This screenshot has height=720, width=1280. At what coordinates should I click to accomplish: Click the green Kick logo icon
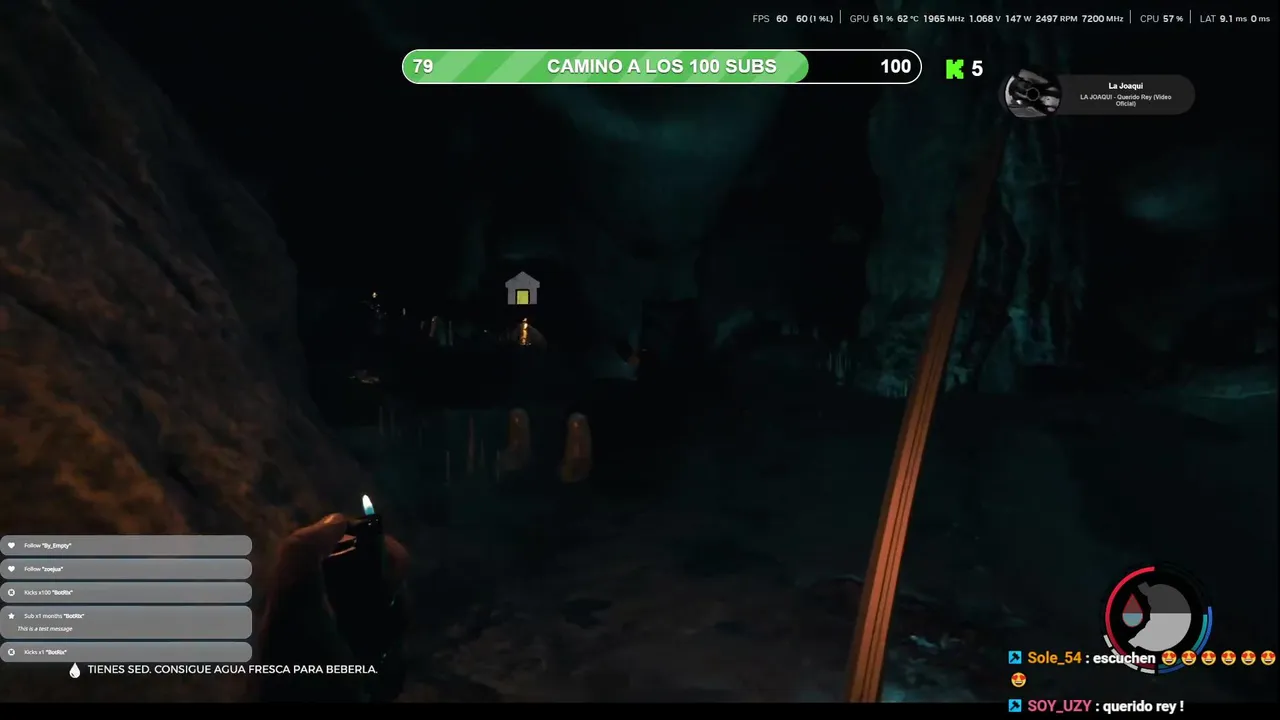click(x=954, y=69)
